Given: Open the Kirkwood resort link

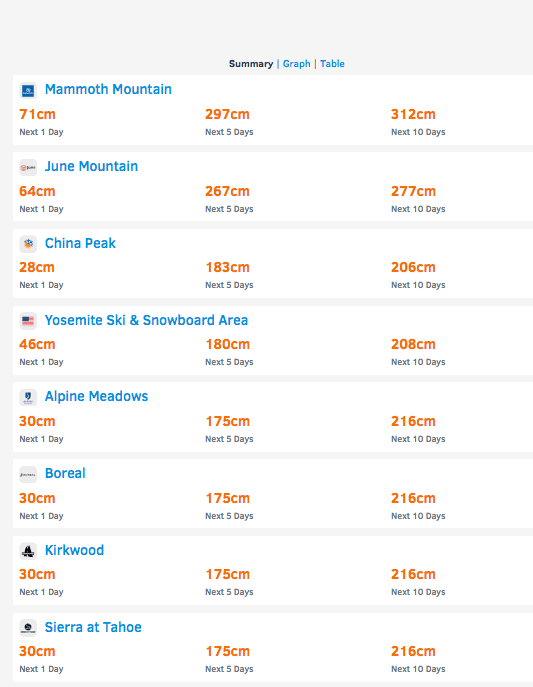Looking at the screenshot, I should (74, 550).
